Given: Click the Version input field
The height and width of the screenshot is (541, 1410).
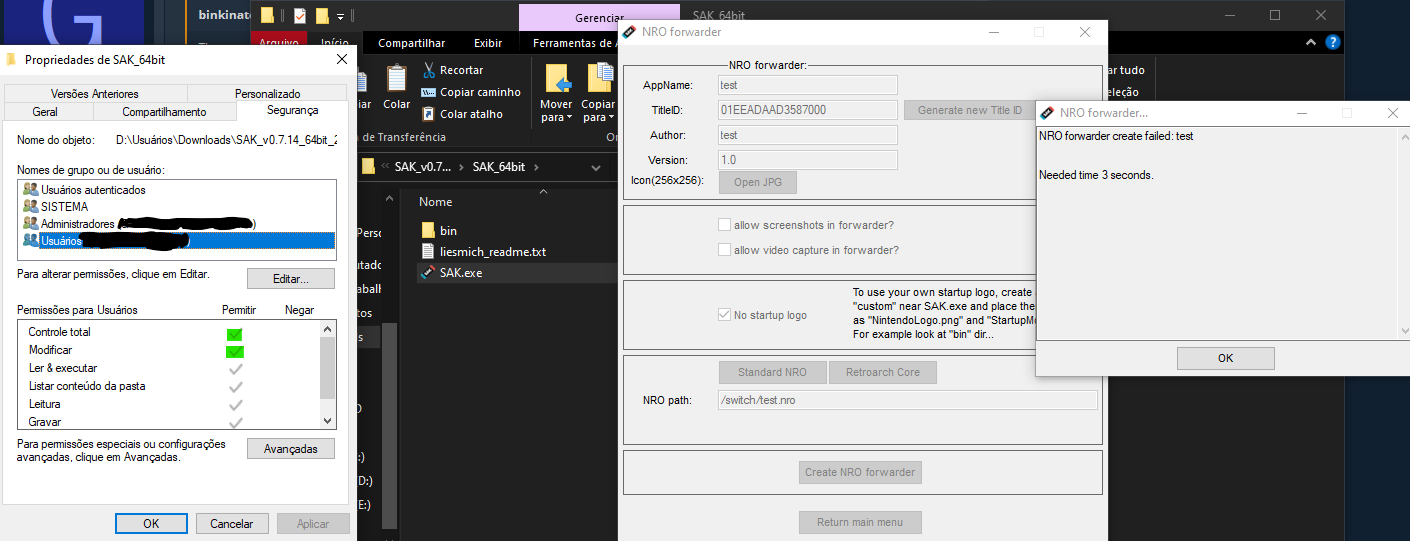Looking at the screenshot, I should [808, 160].
